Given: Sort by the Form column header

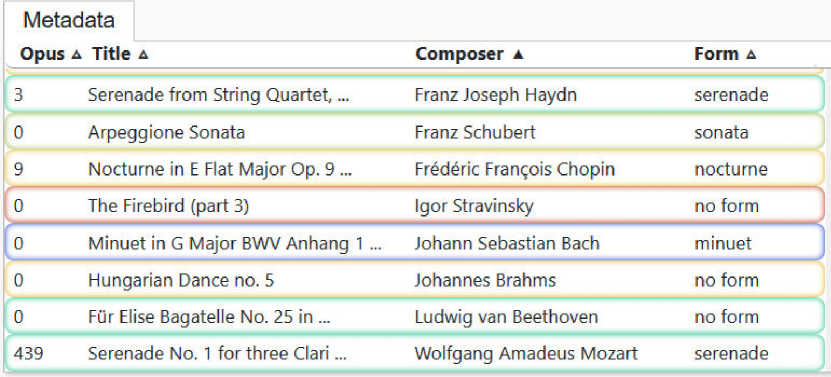Looking at the screenshot, I should 717,54.
